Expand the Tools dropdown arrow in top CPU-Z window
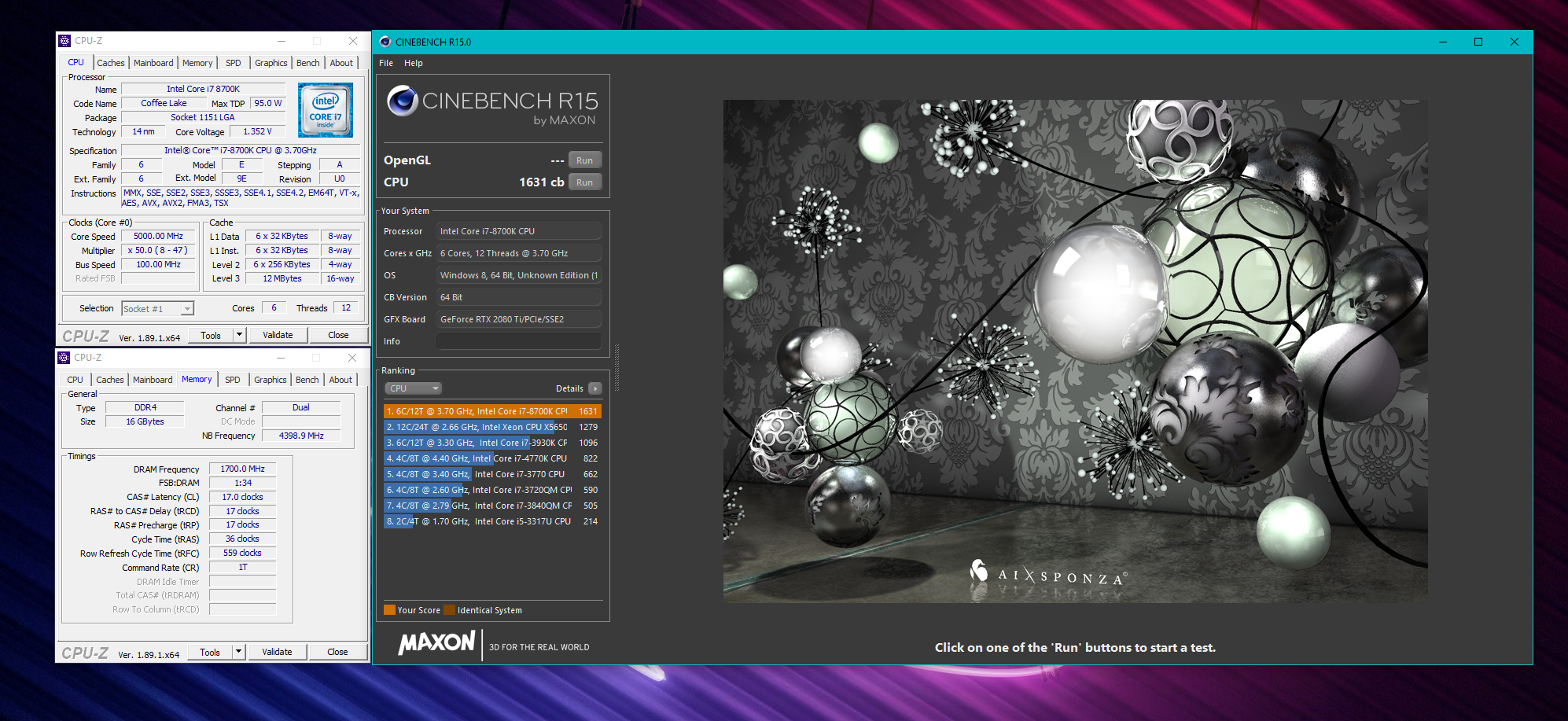 point(240,335)
